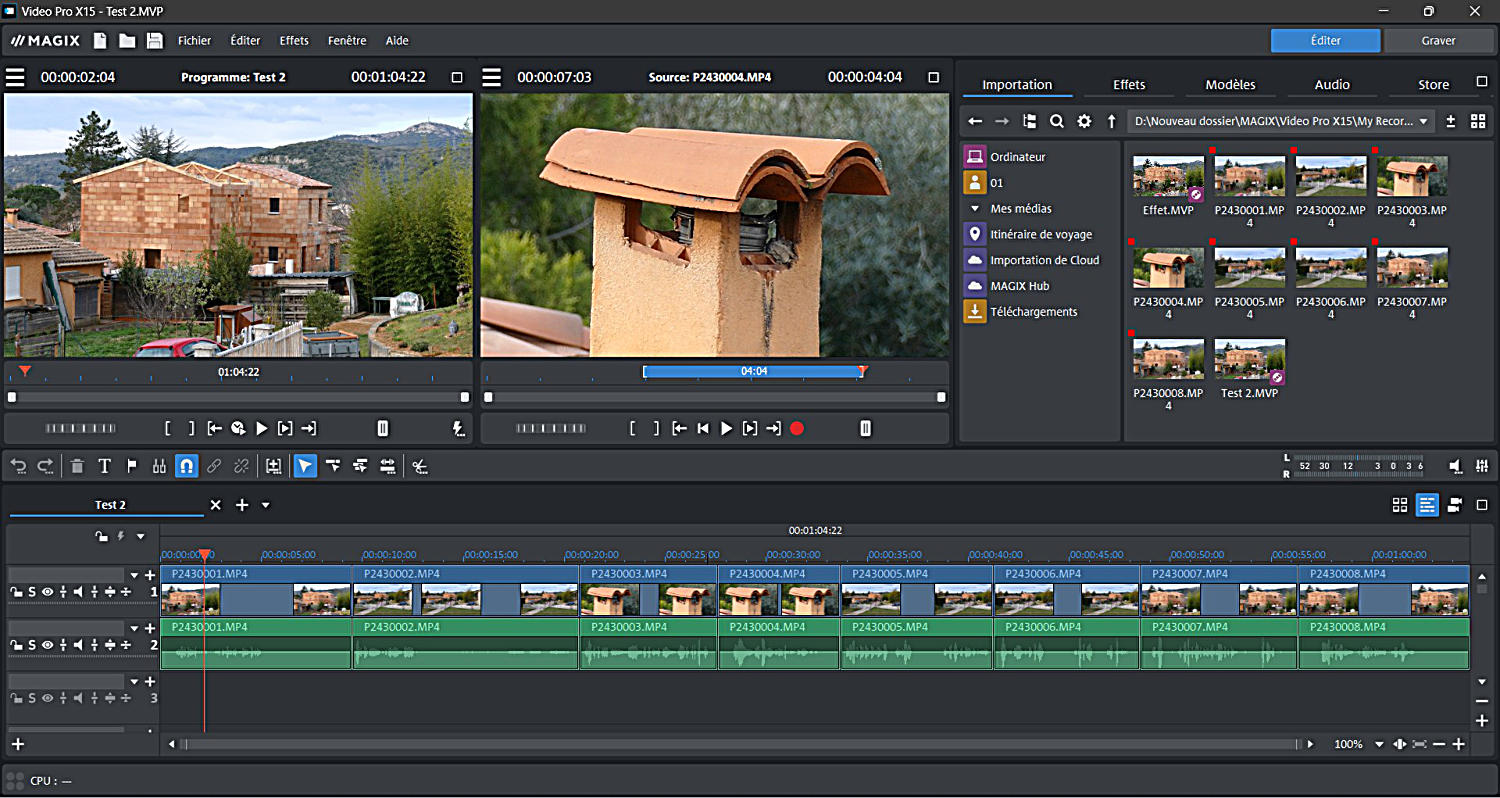Solo track 1 with the S button
This screenshot has width=1500, height=798.
pos(31,592)
